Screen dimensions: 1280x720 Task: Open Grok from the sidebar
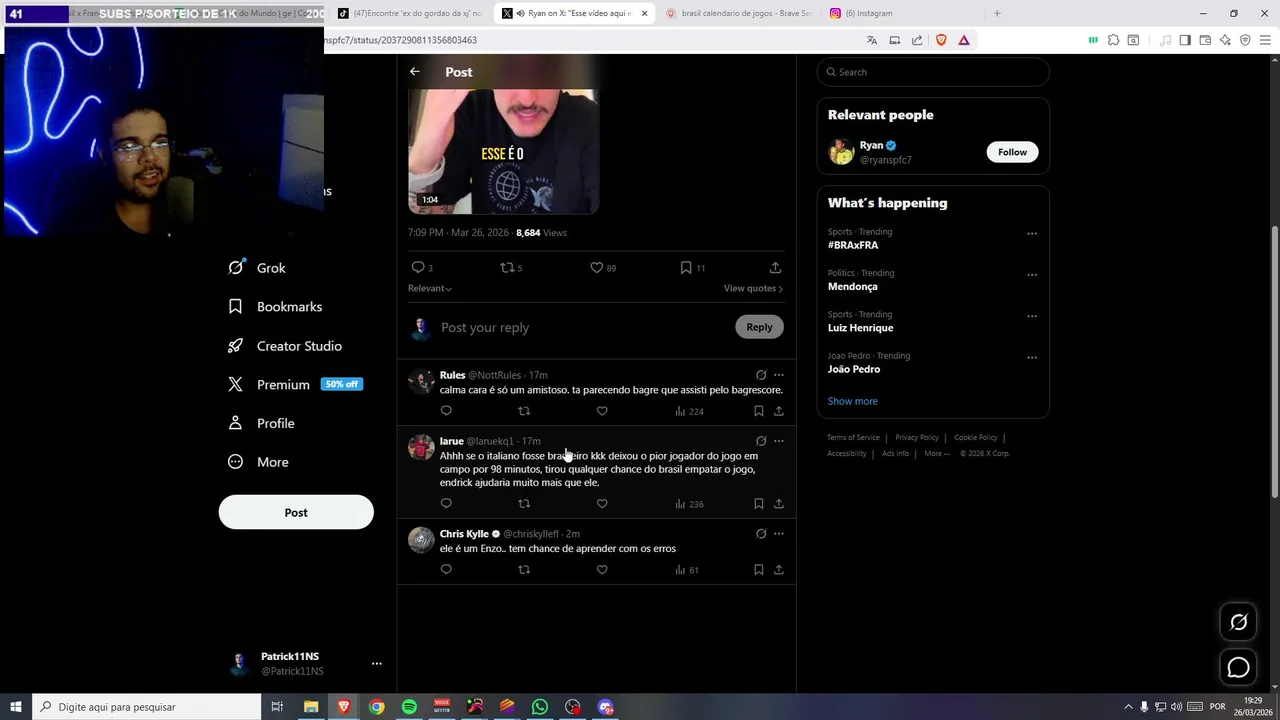(257, 268)
